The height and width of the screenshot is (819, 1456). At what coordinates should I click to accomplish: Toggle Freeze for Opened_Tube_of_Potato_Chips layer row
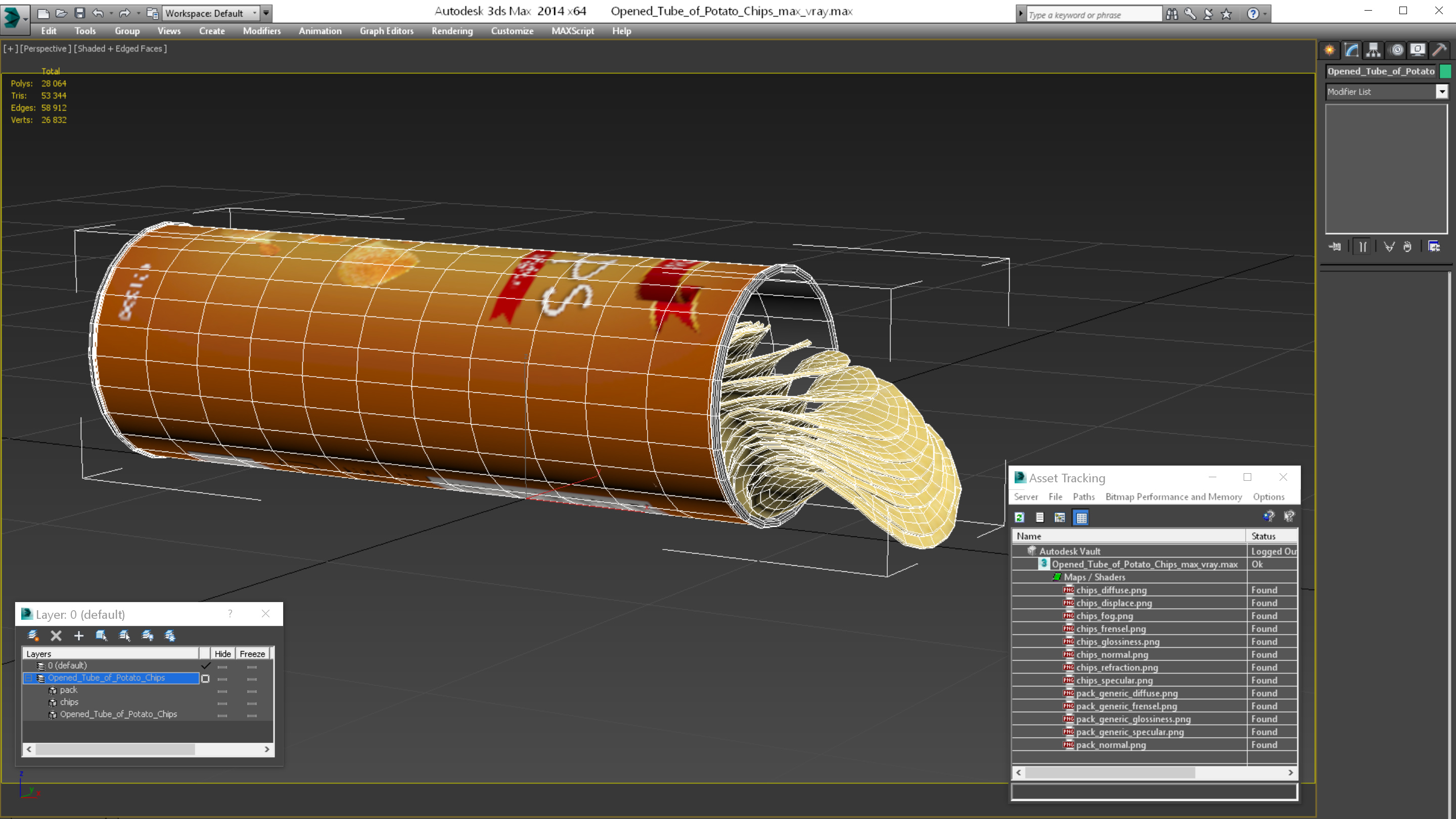252,678
